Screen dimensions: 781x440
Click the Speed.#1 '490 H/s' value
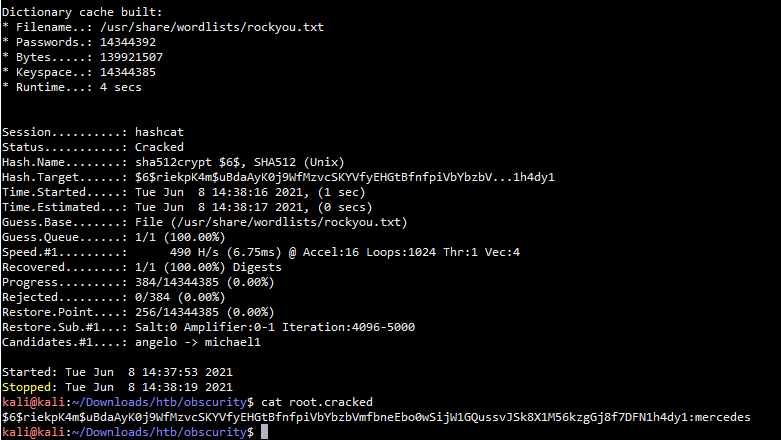[194, 252]
